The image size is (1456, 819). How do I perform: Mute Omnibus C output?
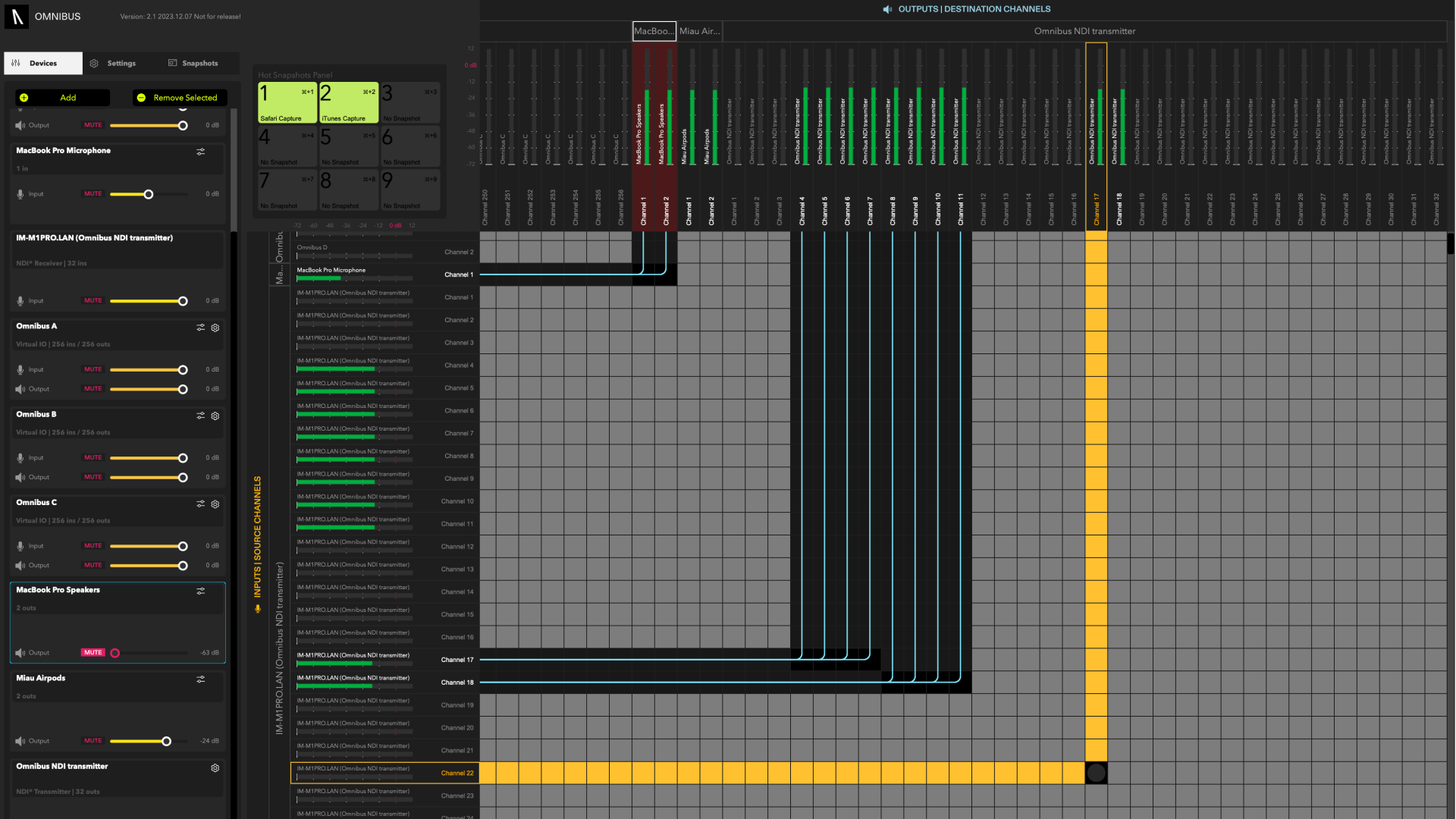pos(93,565)
